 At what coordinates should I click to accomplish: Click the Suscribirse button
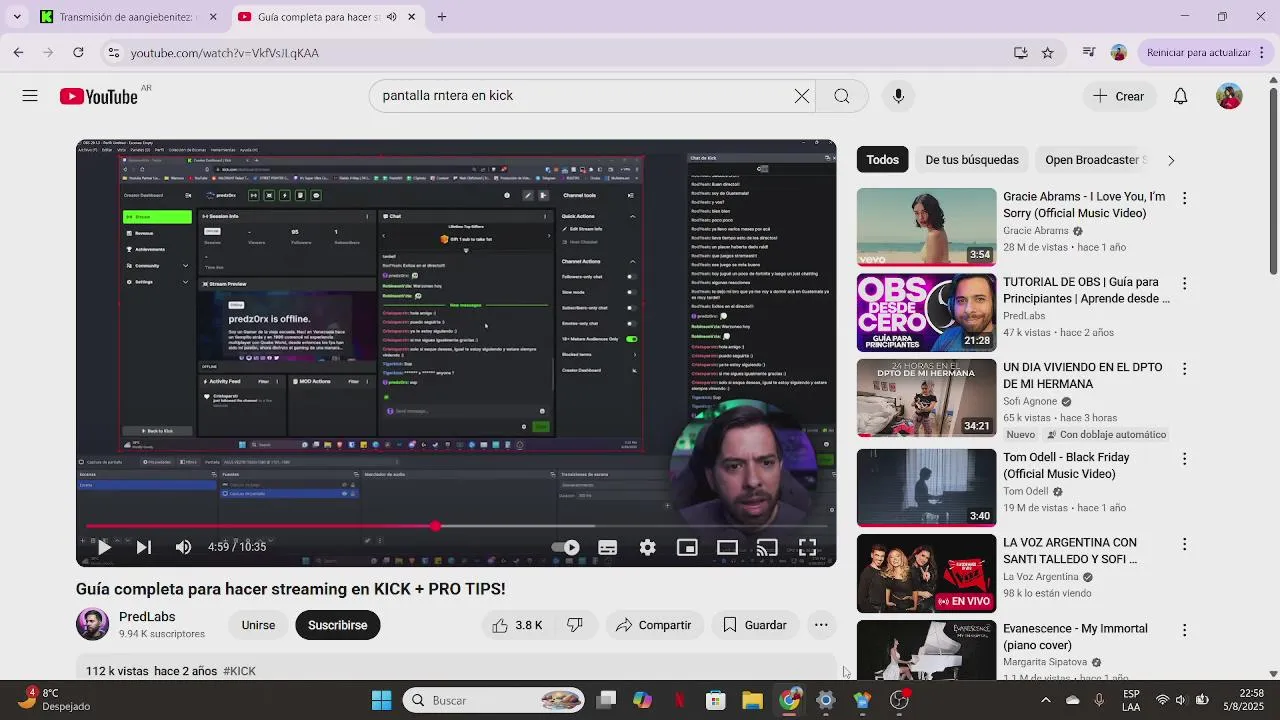337,625
